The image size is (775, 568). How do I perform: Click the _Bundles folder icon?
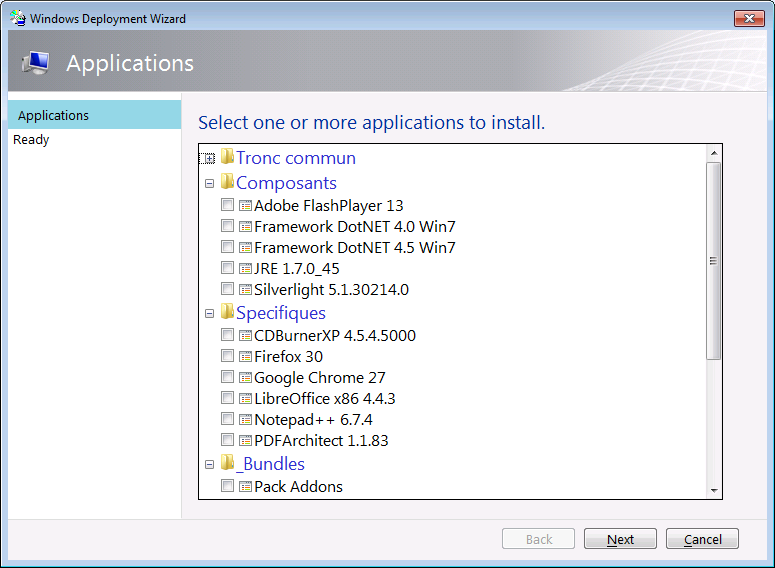(227, 463)
